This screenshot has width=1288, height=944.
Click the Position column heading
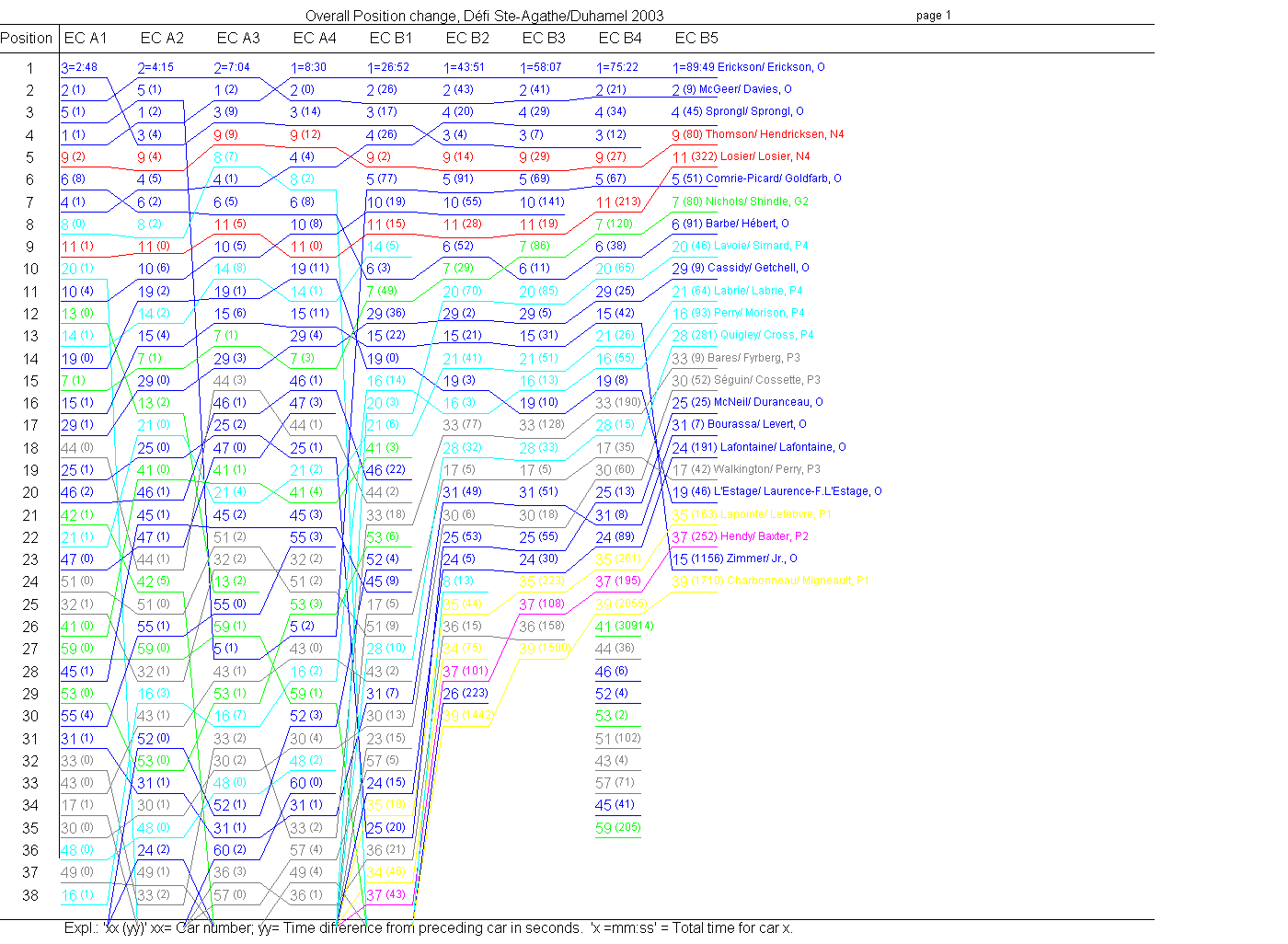pos(27,38)
